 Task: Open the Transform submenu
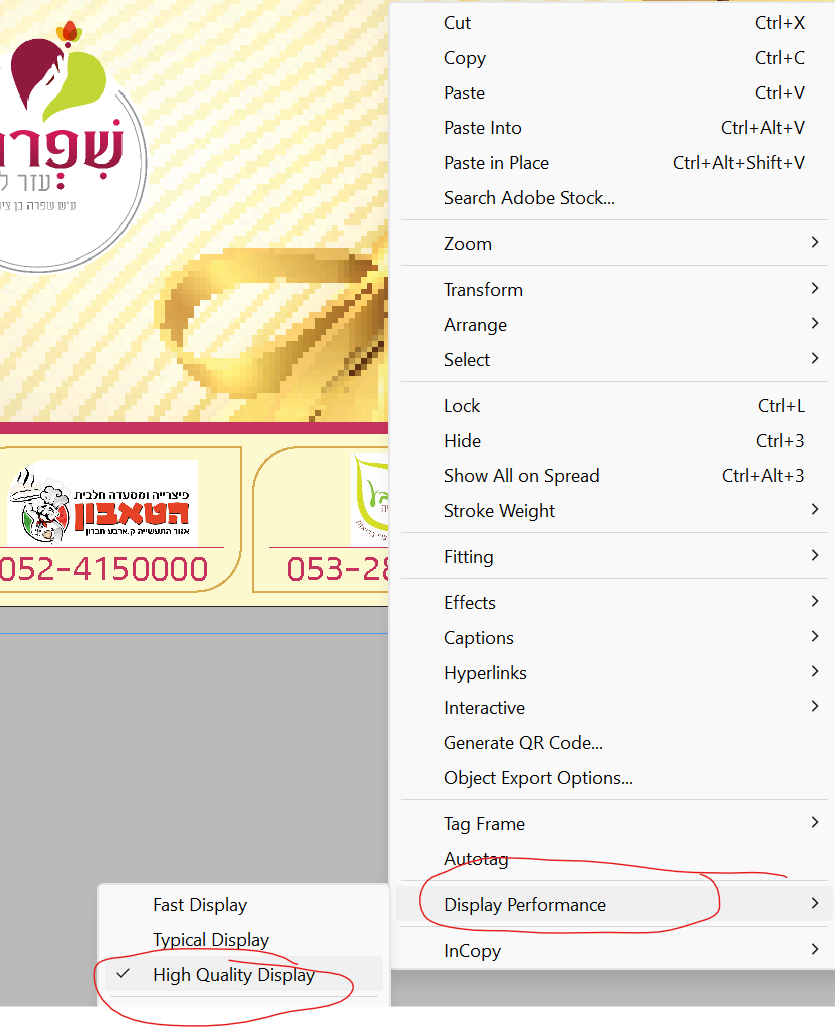tap(614, 289)
